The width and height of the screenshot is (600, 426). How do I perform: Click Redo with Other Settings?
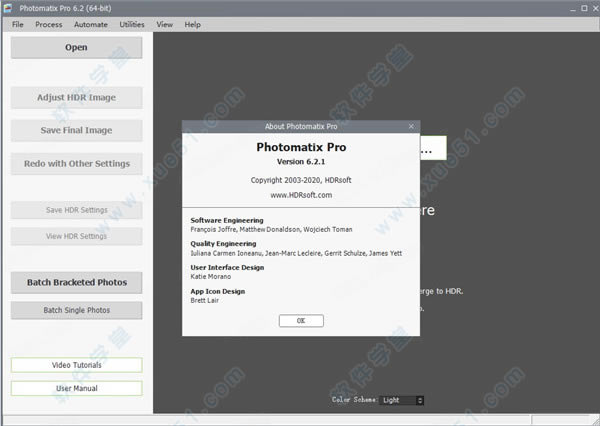pyautogui.click(x=77, y=164)
